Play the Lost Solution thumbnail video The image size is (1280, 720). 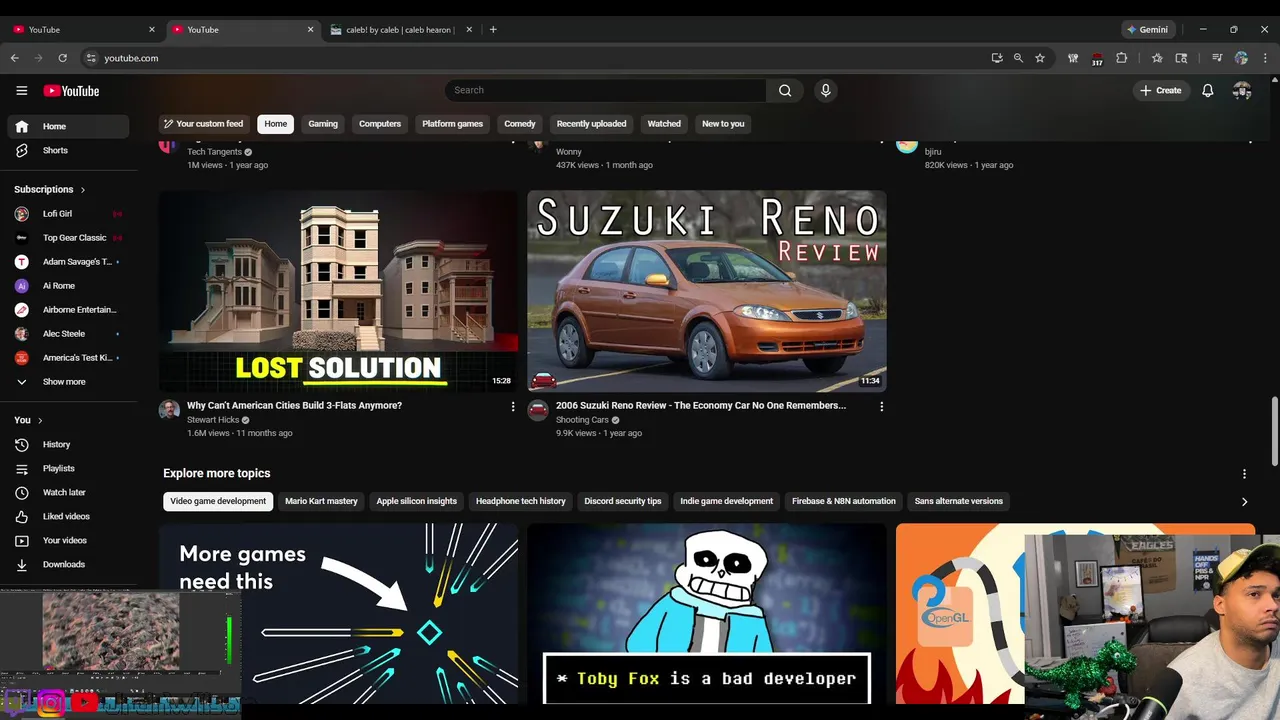(x=338, y=291)
